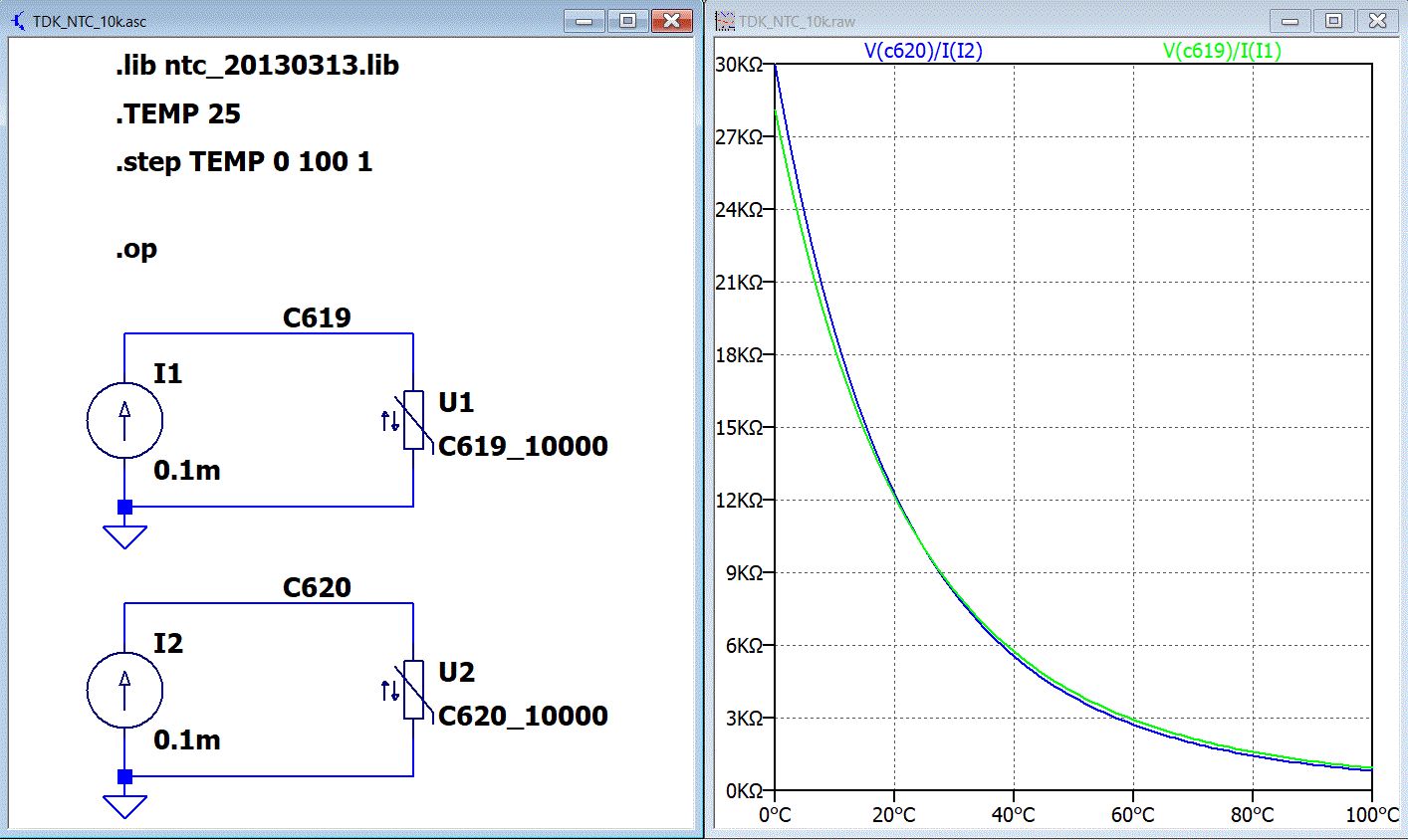Click the .TEMP 25 directive text
Screen dimensions: 1408x840
pyautogui.click(x=178, y=114)
